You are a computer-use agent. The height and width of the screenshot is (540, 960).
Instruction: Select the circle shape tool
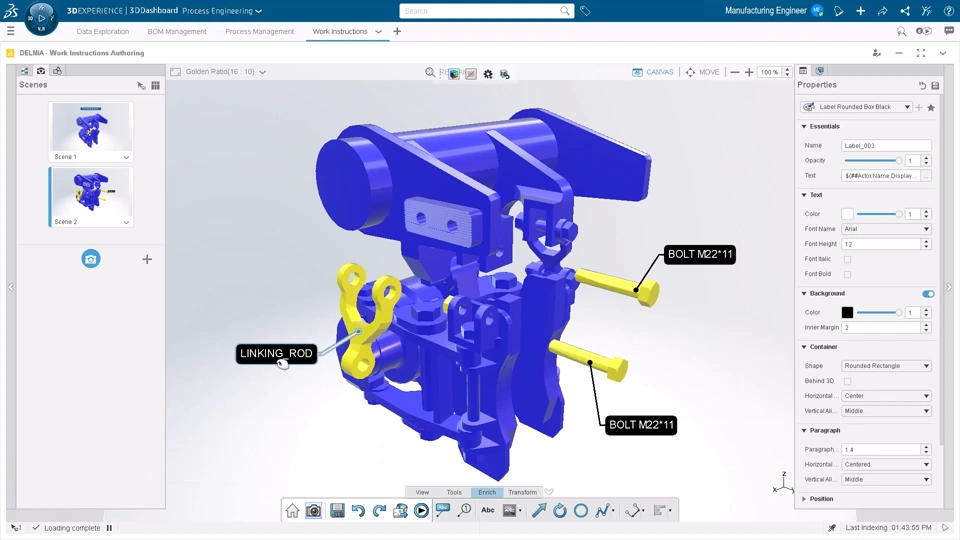pyautogui.click(x=581, y=511)
